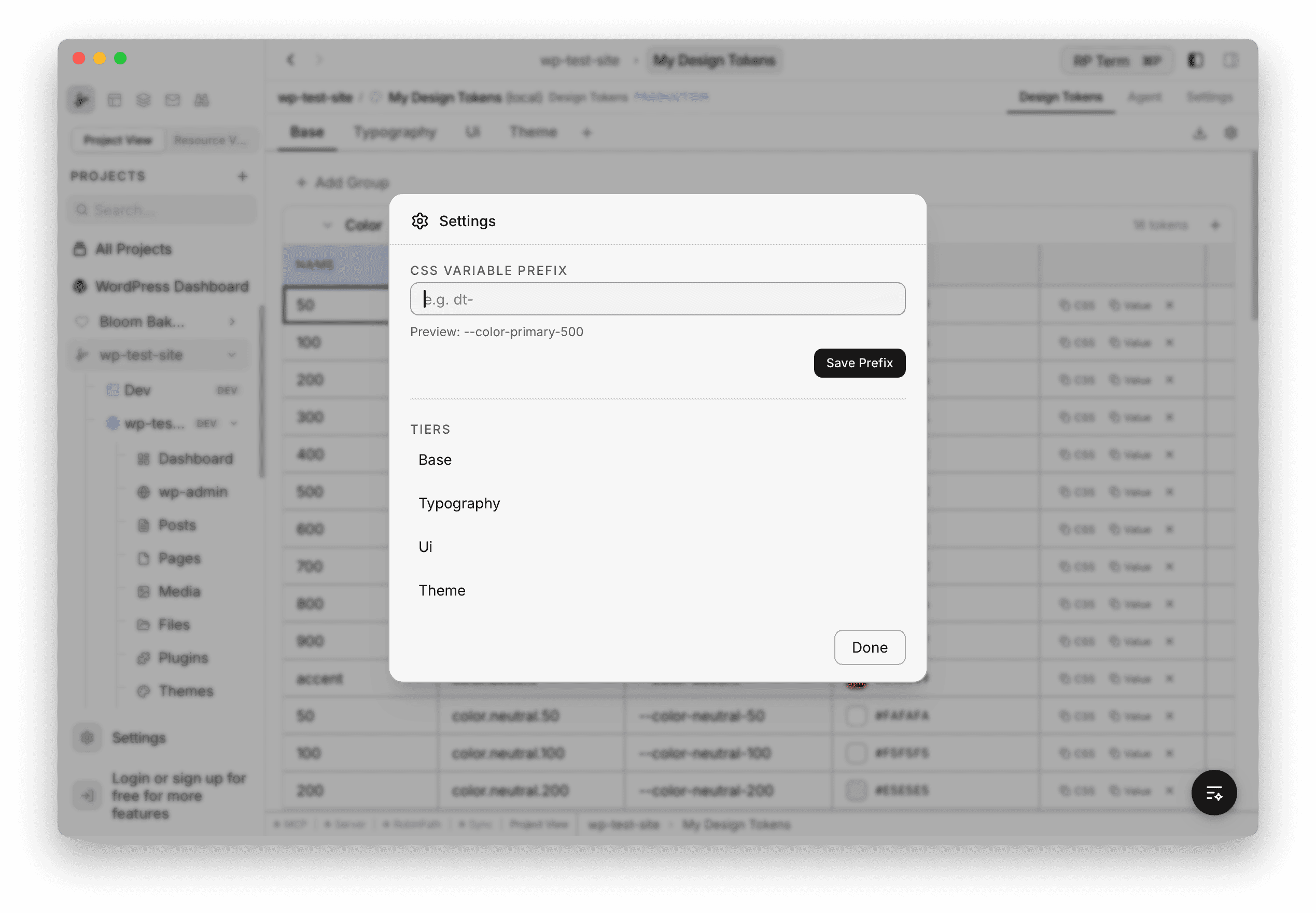Open the Settings gear icon in the dialog header
Image resolution: width=1316 pixels, height=913 pixels.
pos(420,221)
